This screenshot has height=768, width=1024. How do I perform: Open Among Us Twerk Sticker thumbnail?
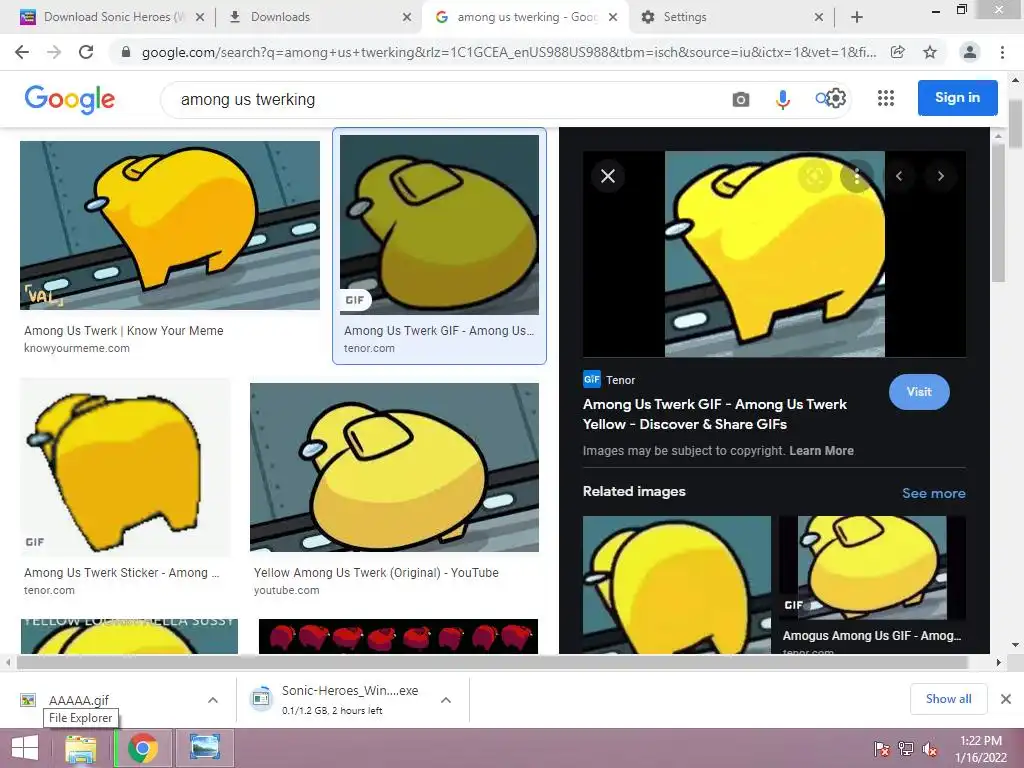pyautogui.click(x=125, y=467)
